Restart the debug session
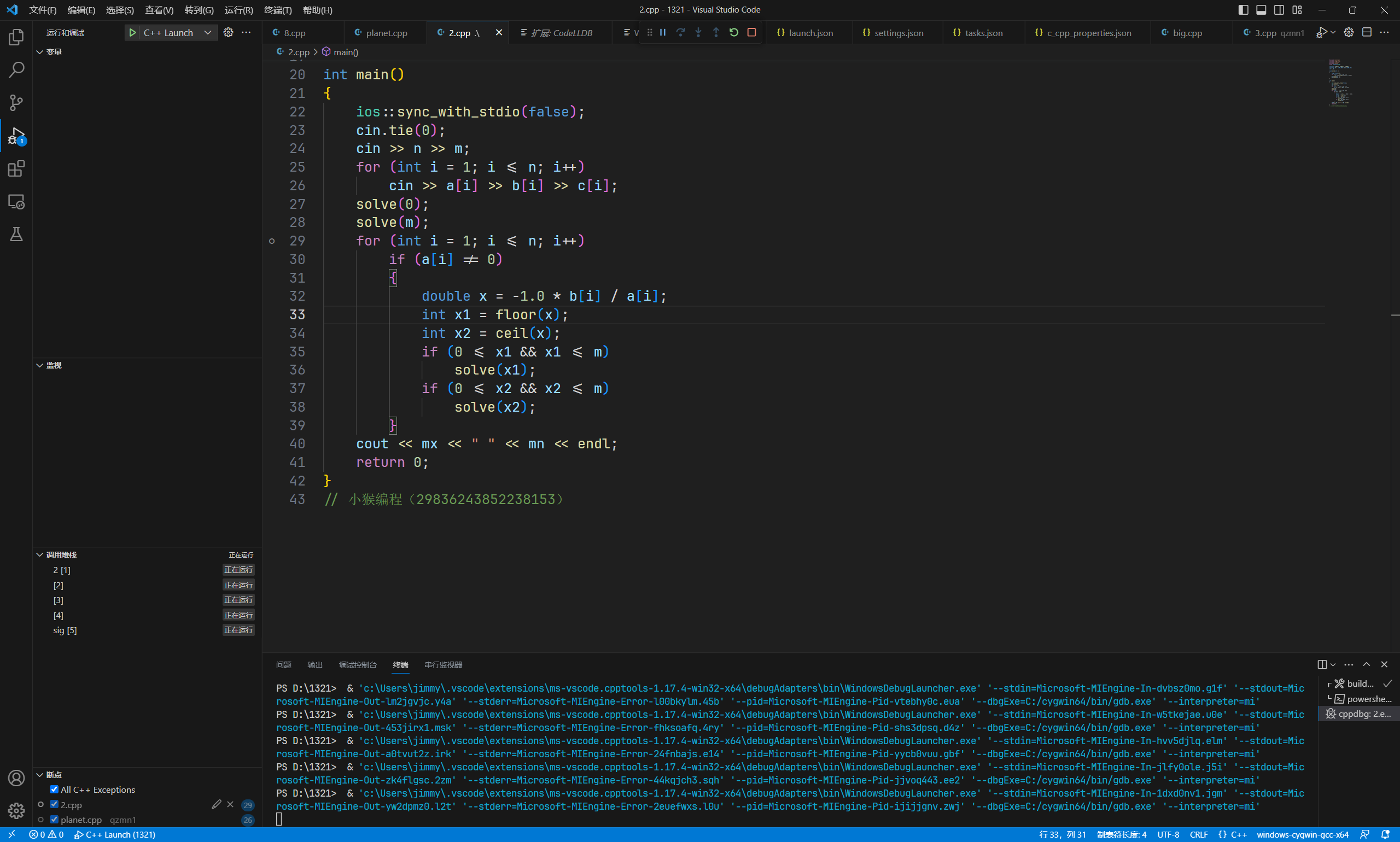Image resolution: width=1400 pixels, height=842 pixels. [734, 32]
